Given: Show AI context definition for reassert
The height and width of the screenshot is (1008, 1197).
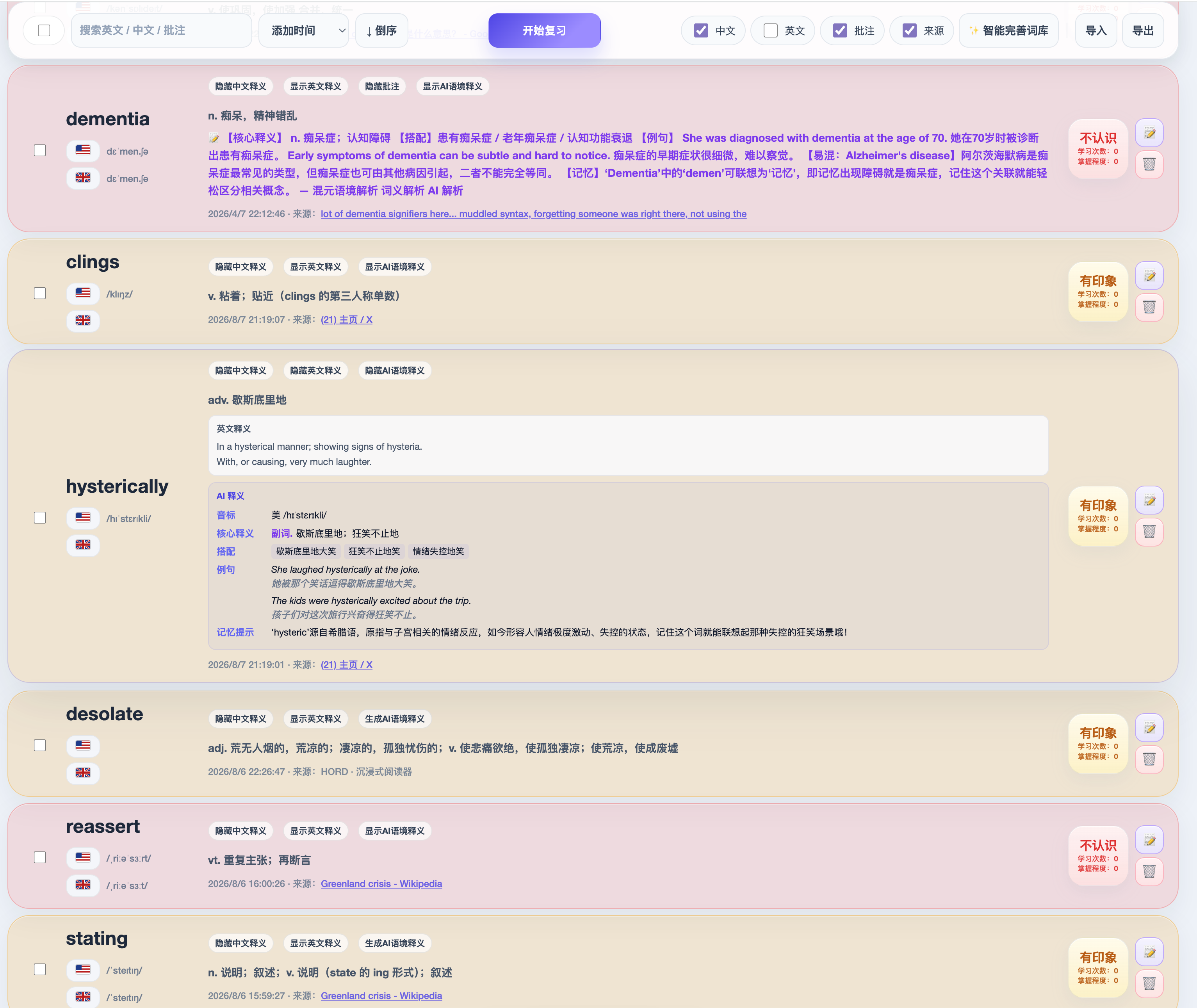Looking at the screenshot, I should tap(395, 831).
